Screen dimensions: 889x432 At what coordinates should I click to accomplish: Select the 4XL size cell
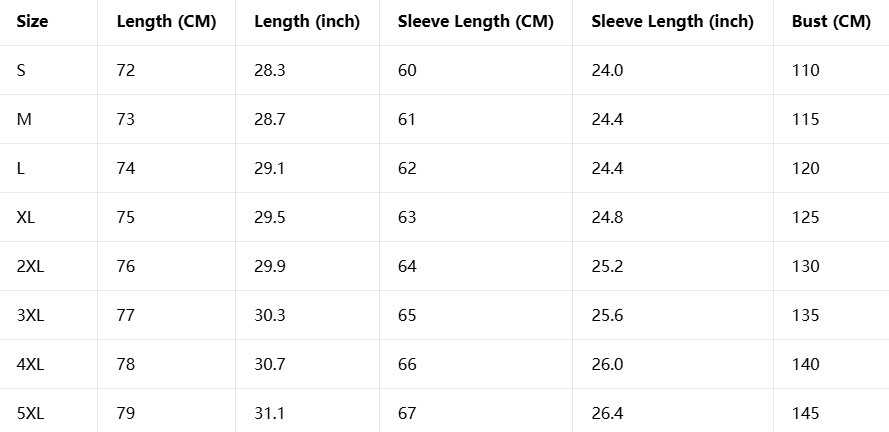coord(31,364)
